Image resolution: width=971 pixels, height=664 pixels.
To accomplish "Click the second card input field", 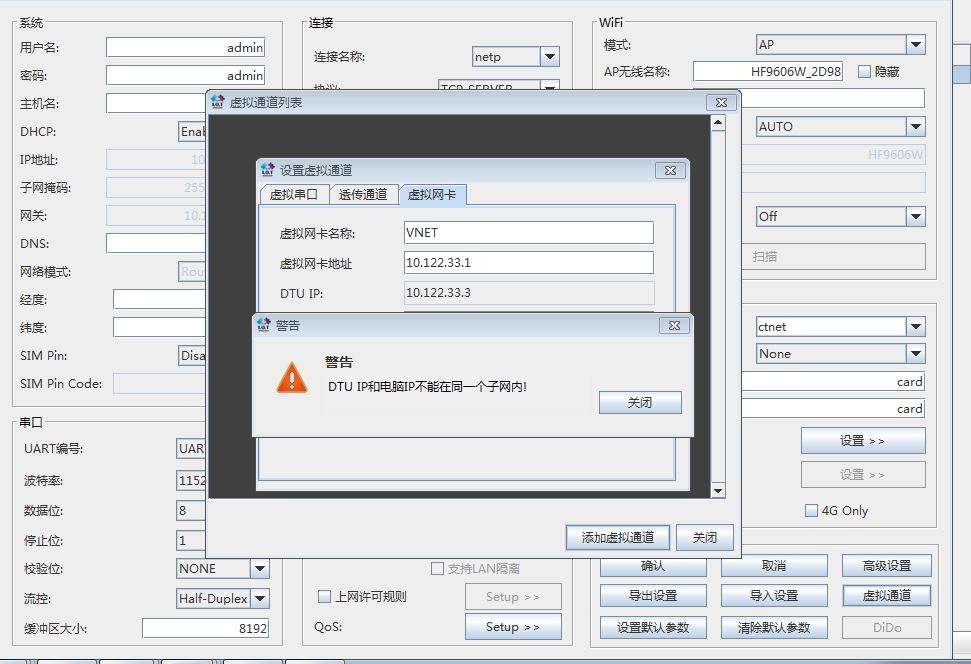I will 834,409.
